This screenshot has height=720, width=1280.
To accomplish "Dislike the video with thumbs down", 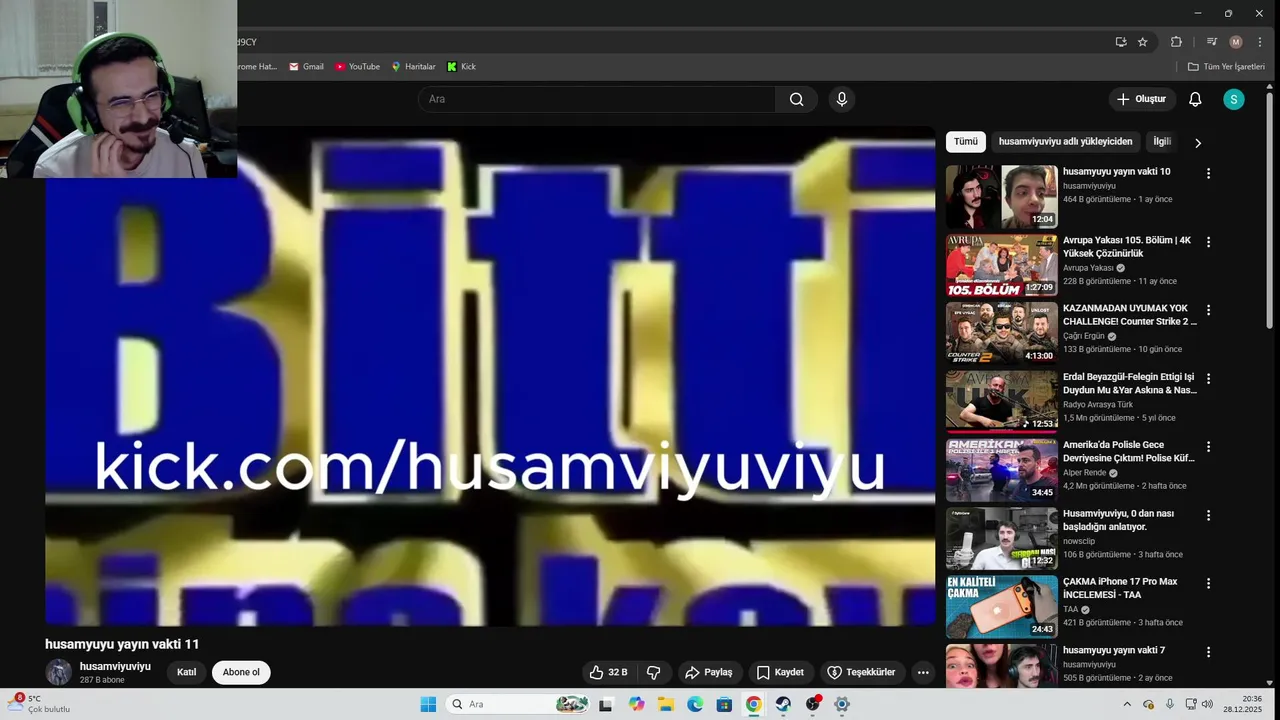I will 654,672.
